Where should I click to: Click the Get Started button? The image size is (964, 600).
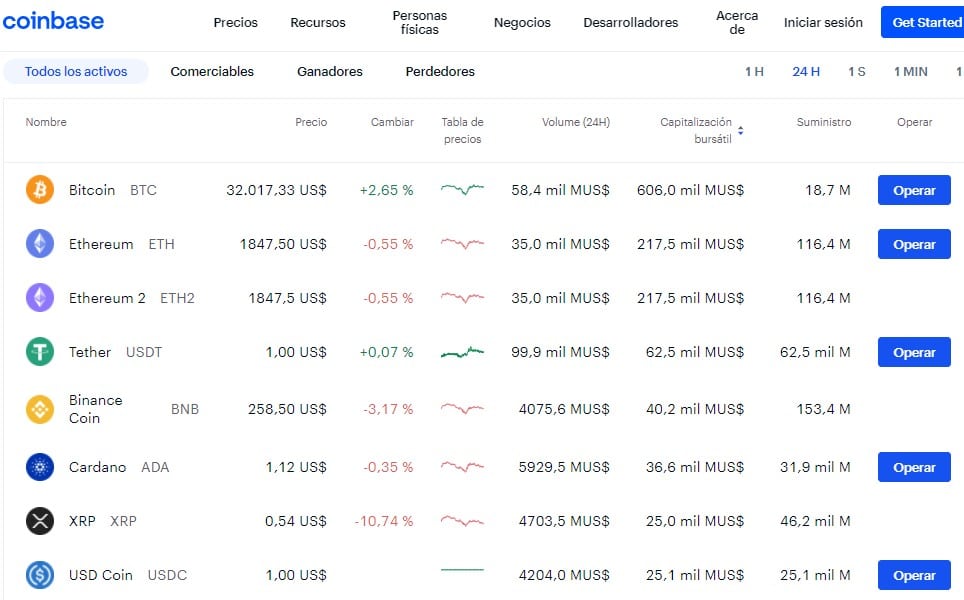click(x=923, y=22)
